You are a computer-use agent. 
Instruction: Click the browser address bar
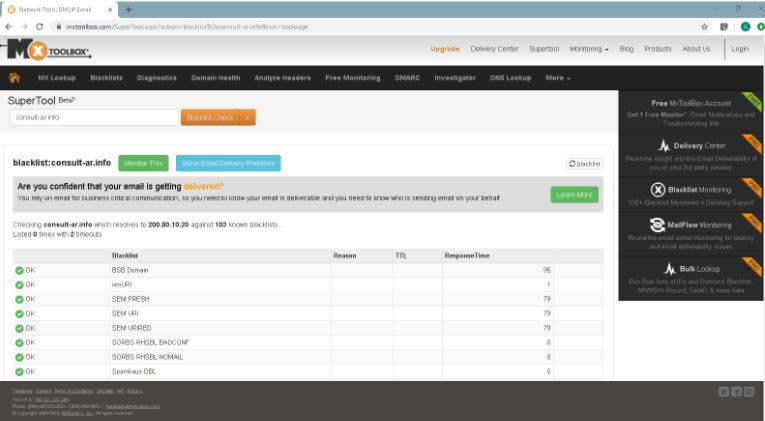[376, 27]
